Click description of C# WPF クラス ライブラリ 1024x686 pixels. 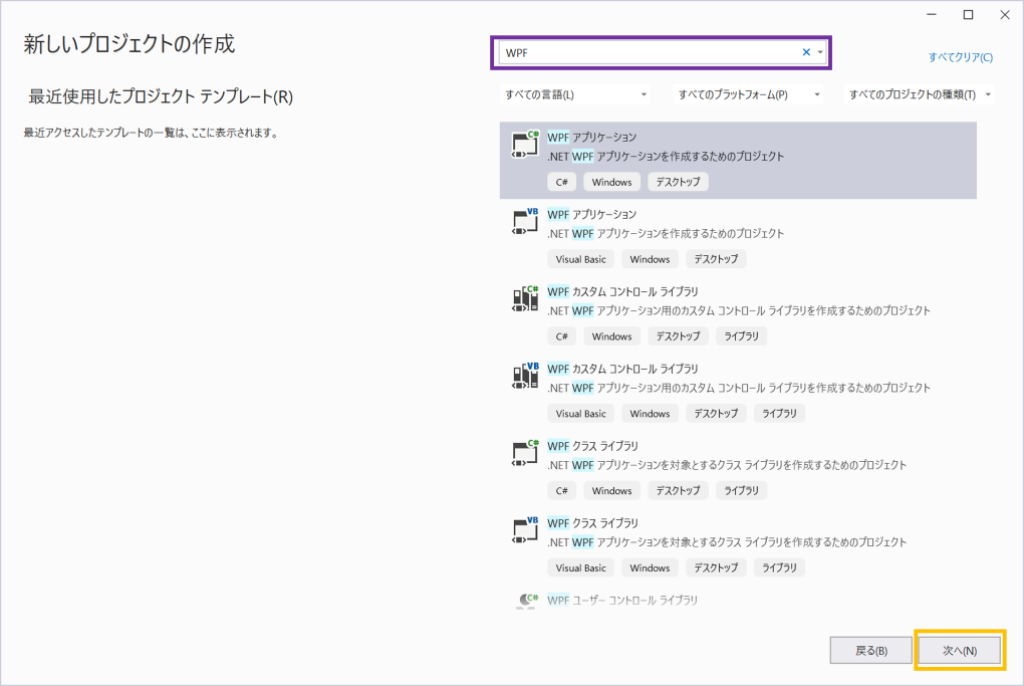click(727, 465)
